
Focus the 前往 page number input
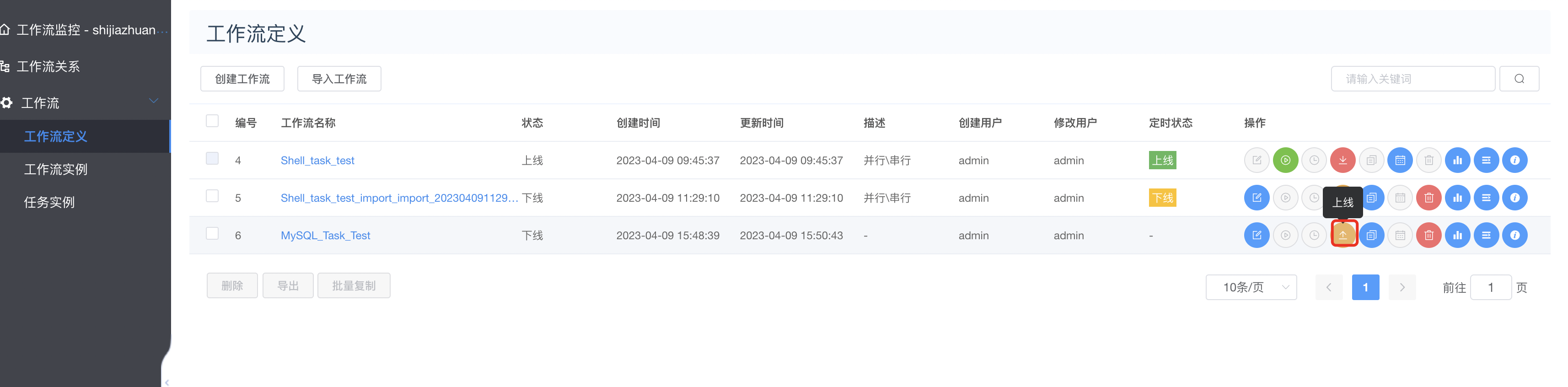coord(1491,287)
